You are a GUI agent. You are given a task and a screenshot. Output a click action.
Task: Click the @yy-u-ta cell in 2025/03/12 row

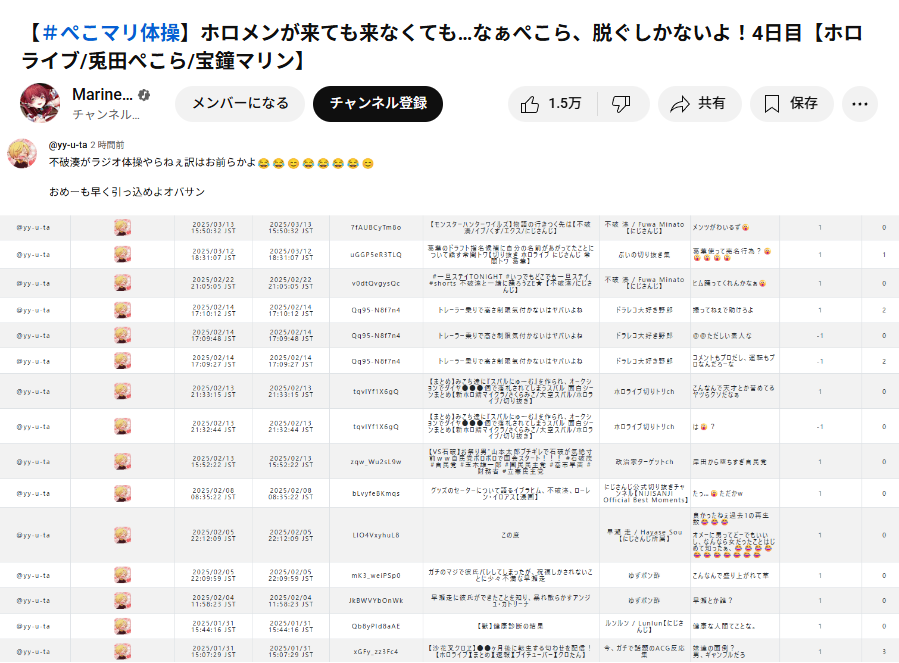(x=34, y=254)
